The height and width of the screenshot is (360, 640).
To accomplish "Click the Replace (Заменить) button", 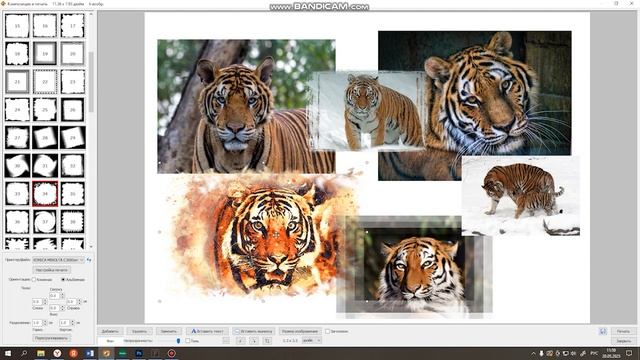I will 169,331.
